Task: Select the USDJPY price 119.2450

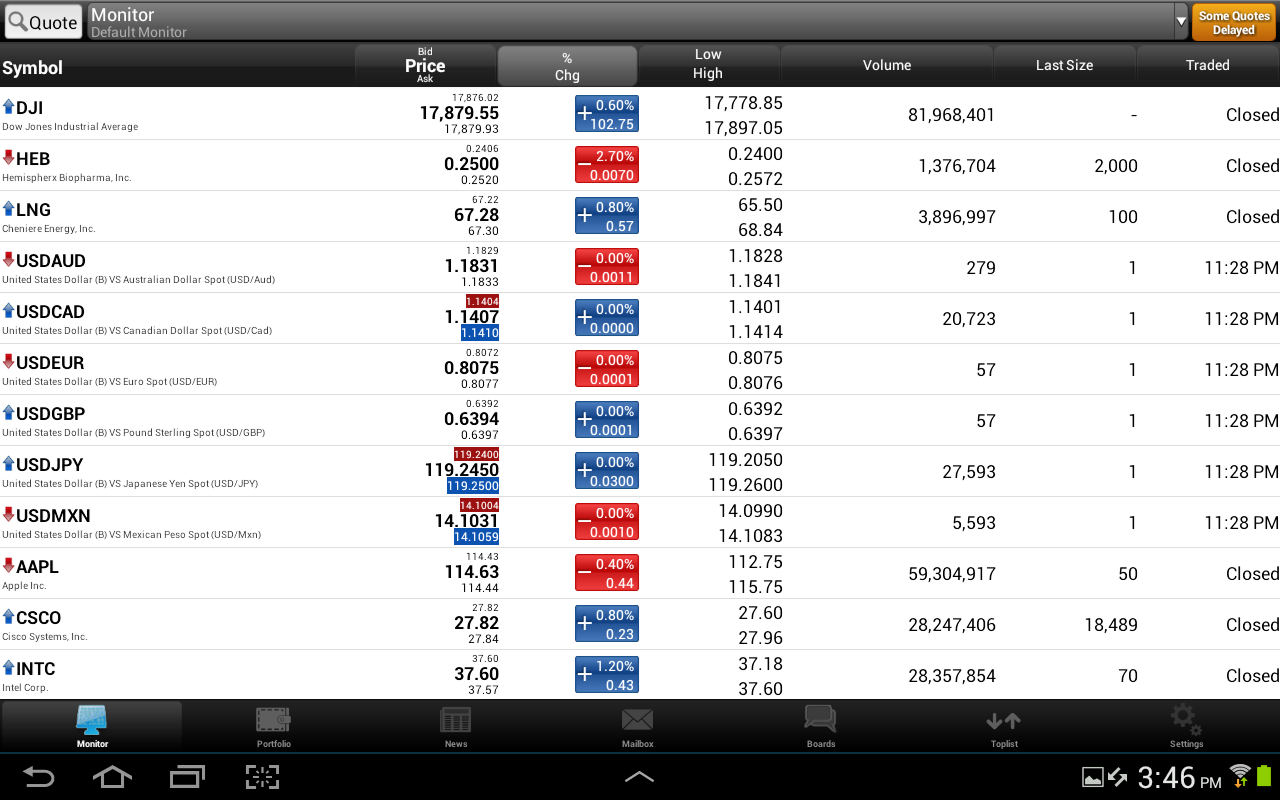Action: pos(462,470)
